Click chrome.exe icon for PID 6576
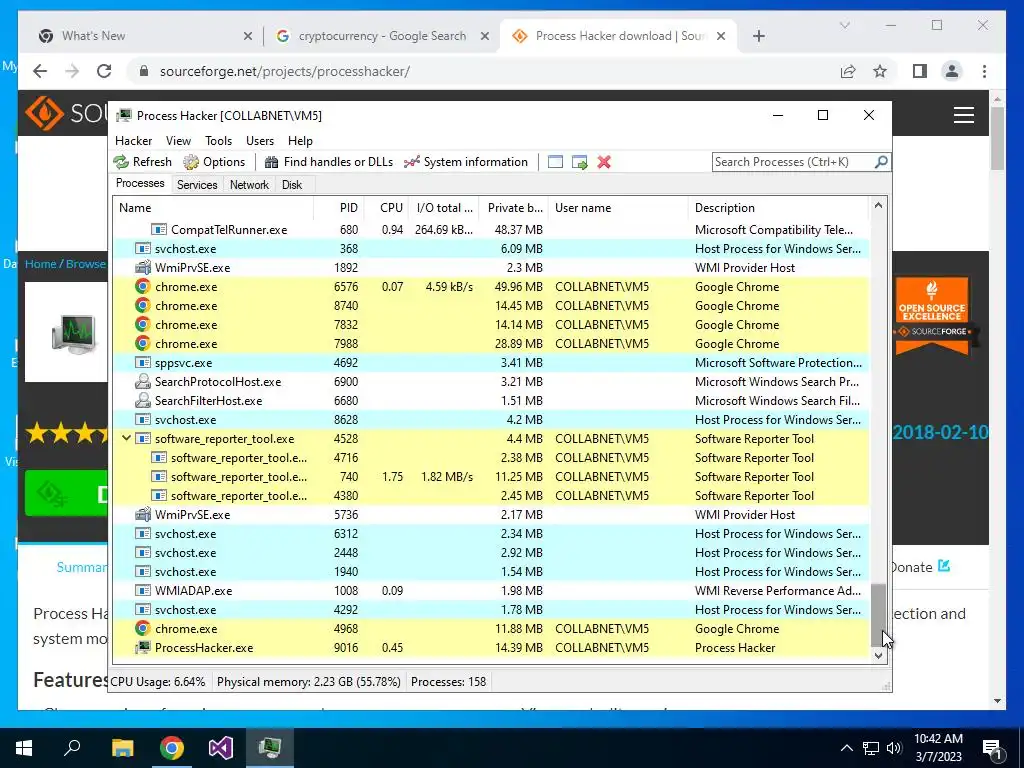This screenshot has width=1024, height=768. (142, 286)
